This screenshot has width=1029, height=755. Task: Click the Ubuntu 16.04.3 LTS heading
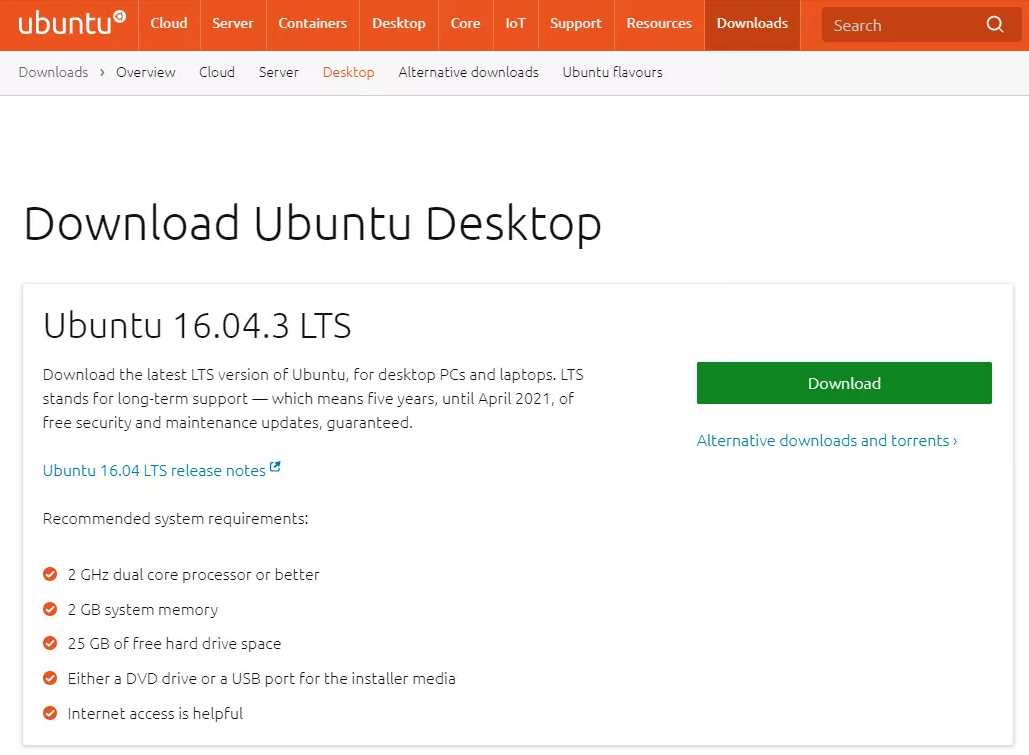(x=197, y=326)
